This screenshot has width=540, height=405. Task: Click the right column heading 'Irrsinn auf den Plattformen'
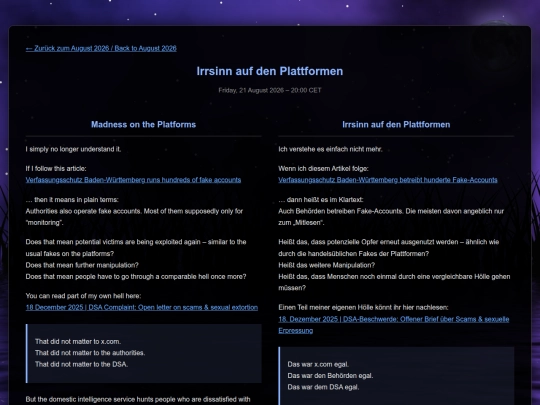[x=396, y=124]
